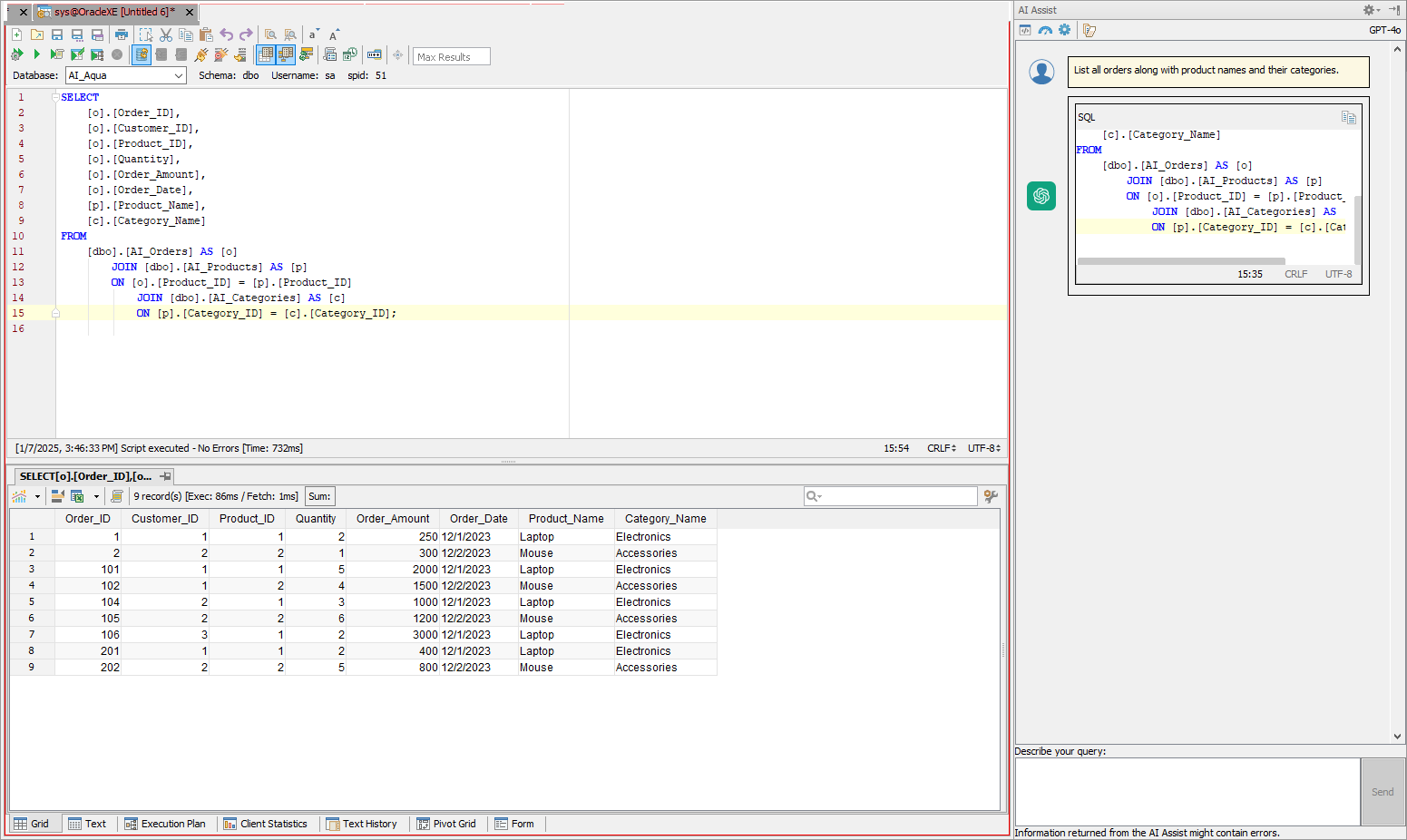Click the New file icon
Viewport: 1407px width, 840px height.
pos(16,34)
